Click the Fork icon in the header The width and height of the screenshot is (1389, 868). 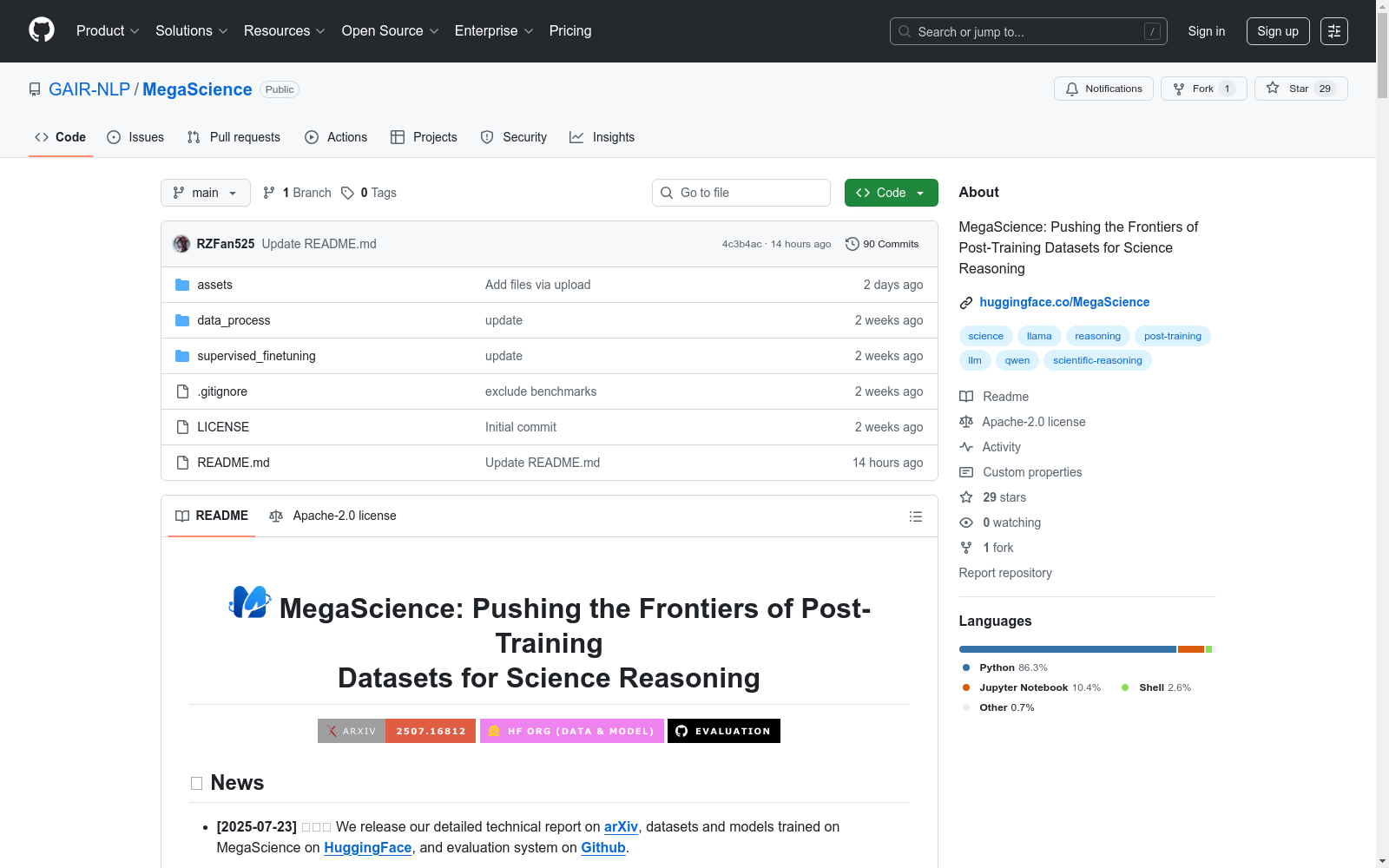click(x=1179, y=89)
